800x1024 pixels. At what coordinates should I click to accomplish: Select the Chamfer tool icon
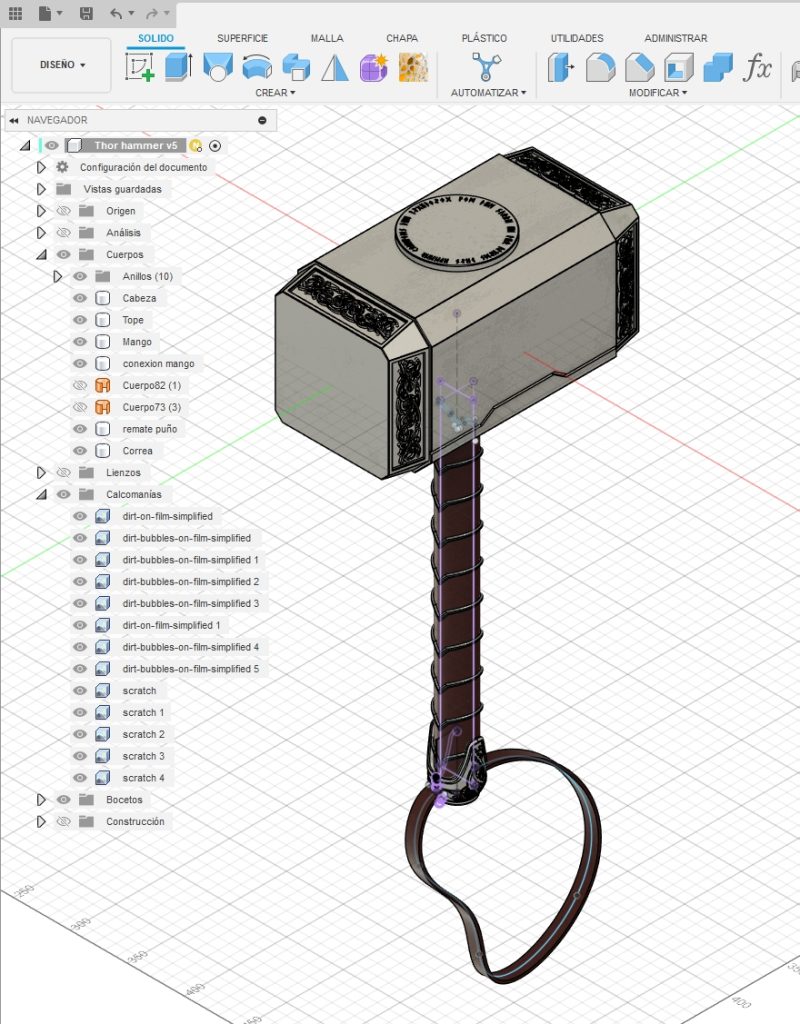[x=639, y=67]
